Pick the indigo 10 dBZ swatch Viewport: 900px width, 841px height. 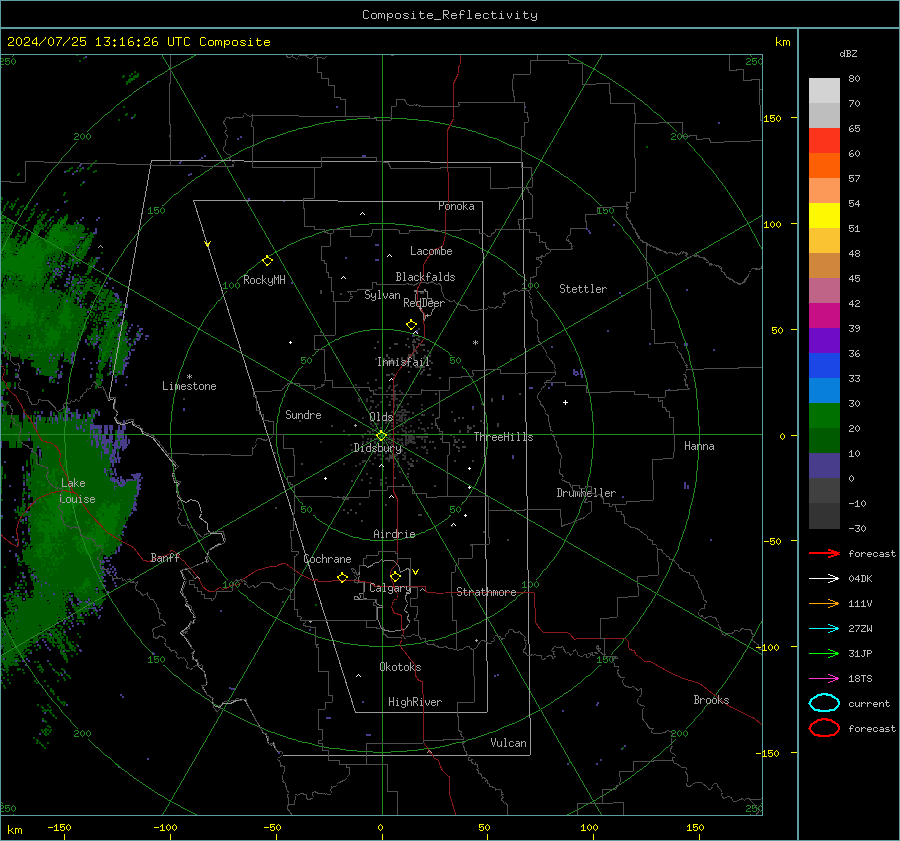tap(824, 466)
